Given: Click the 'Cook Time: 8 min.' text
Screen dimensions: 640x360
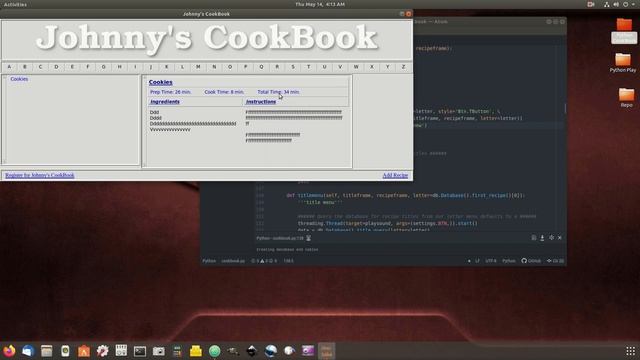Looking at the screenshot, I should (x=224, y=92).
